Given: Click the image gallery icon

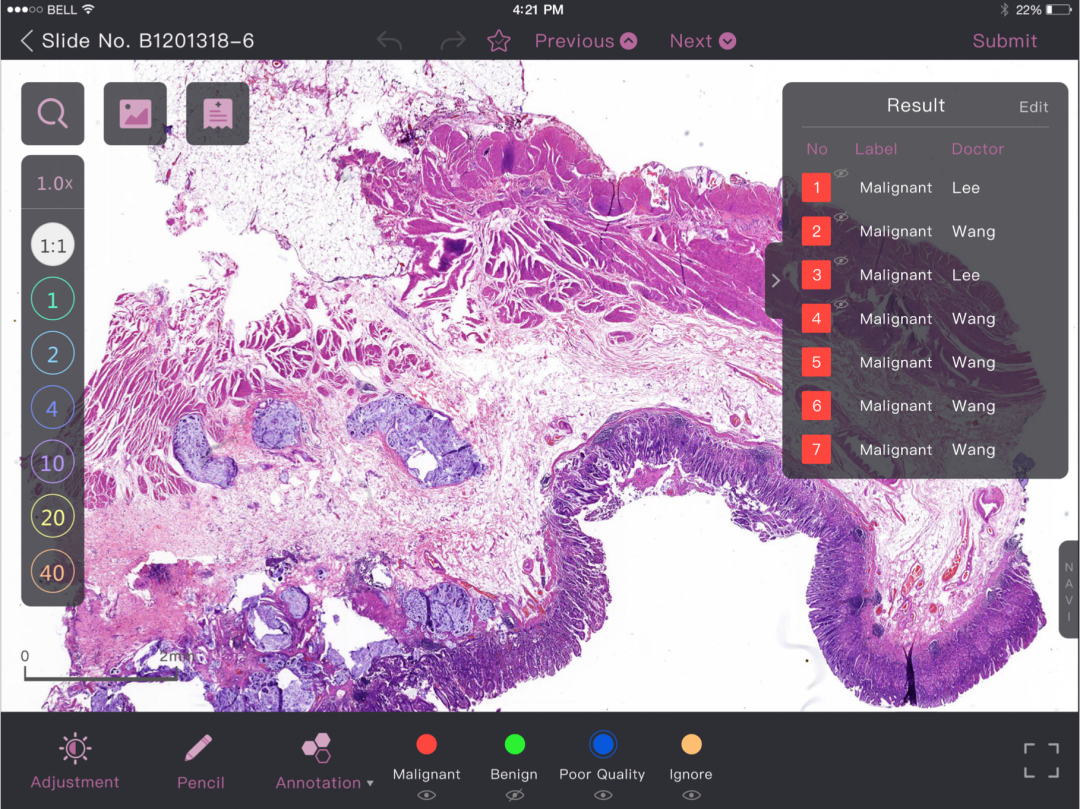Looking at the screenshot, I should pyautogui.click(x=135, y=114).
